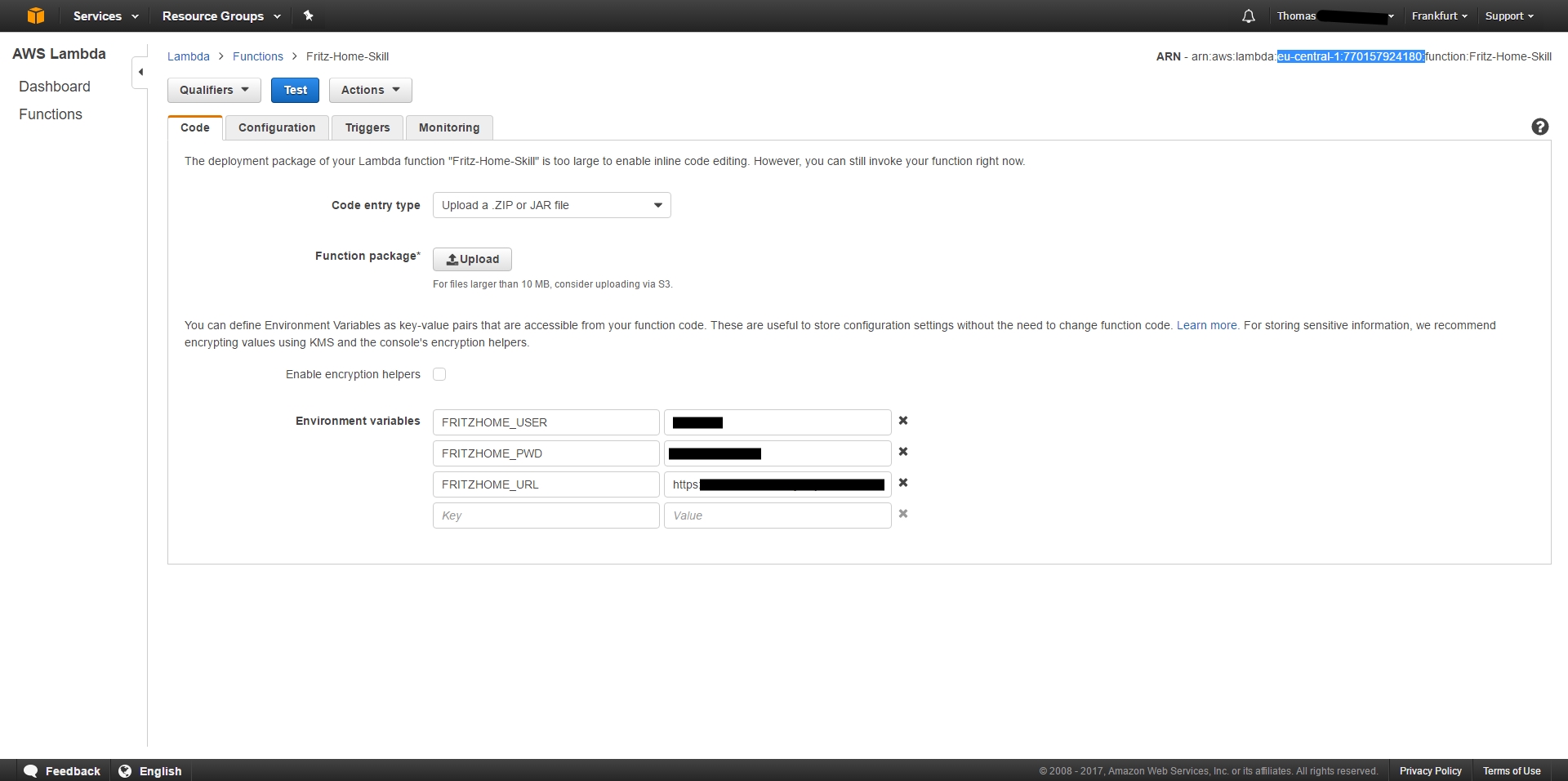Follow the Lambda breadcrumb link
Image resolution: width=1568 pixels, height=781 pixels.
coord(189,56)
